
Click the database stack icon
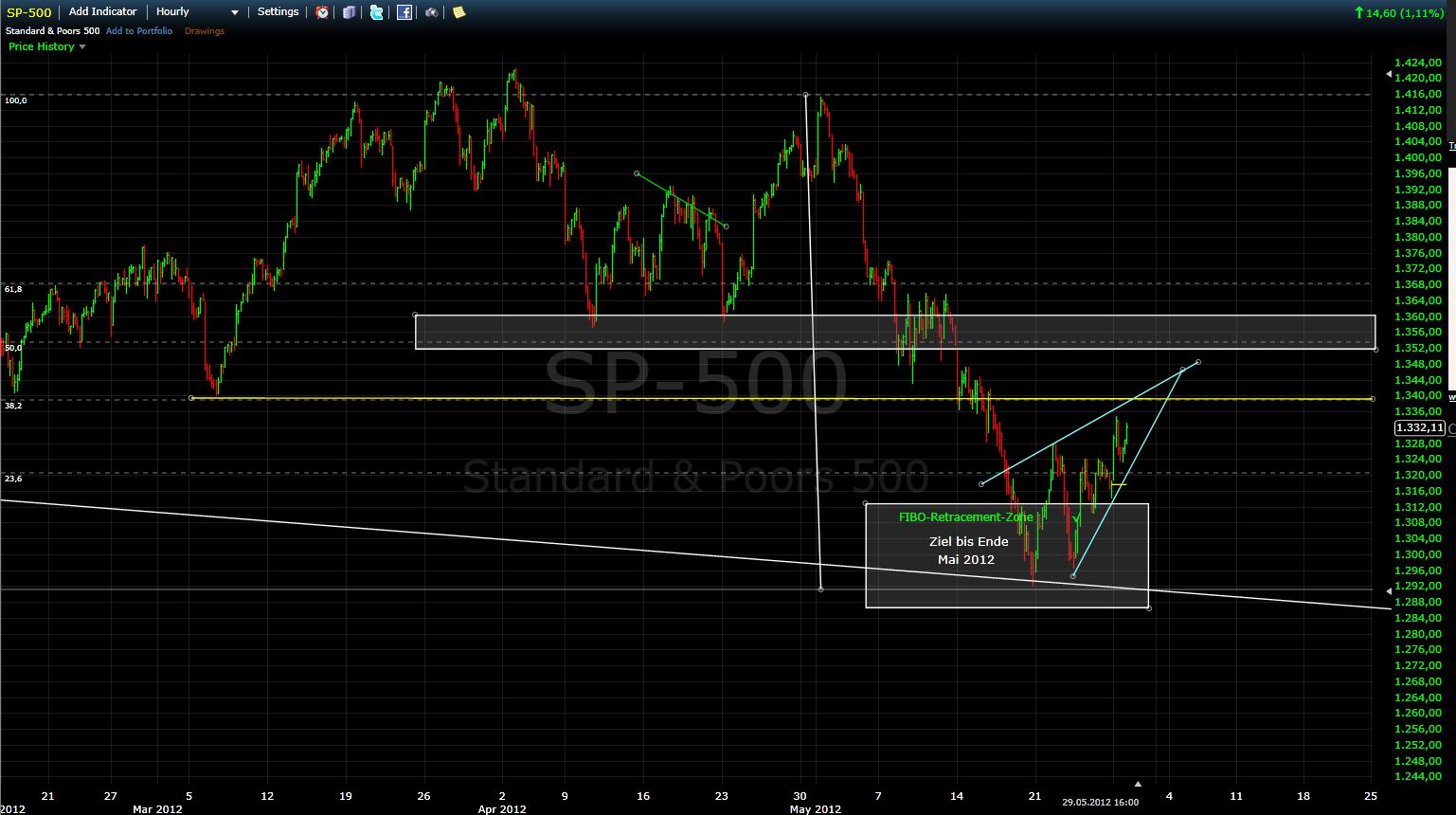[x=350, y=12]
